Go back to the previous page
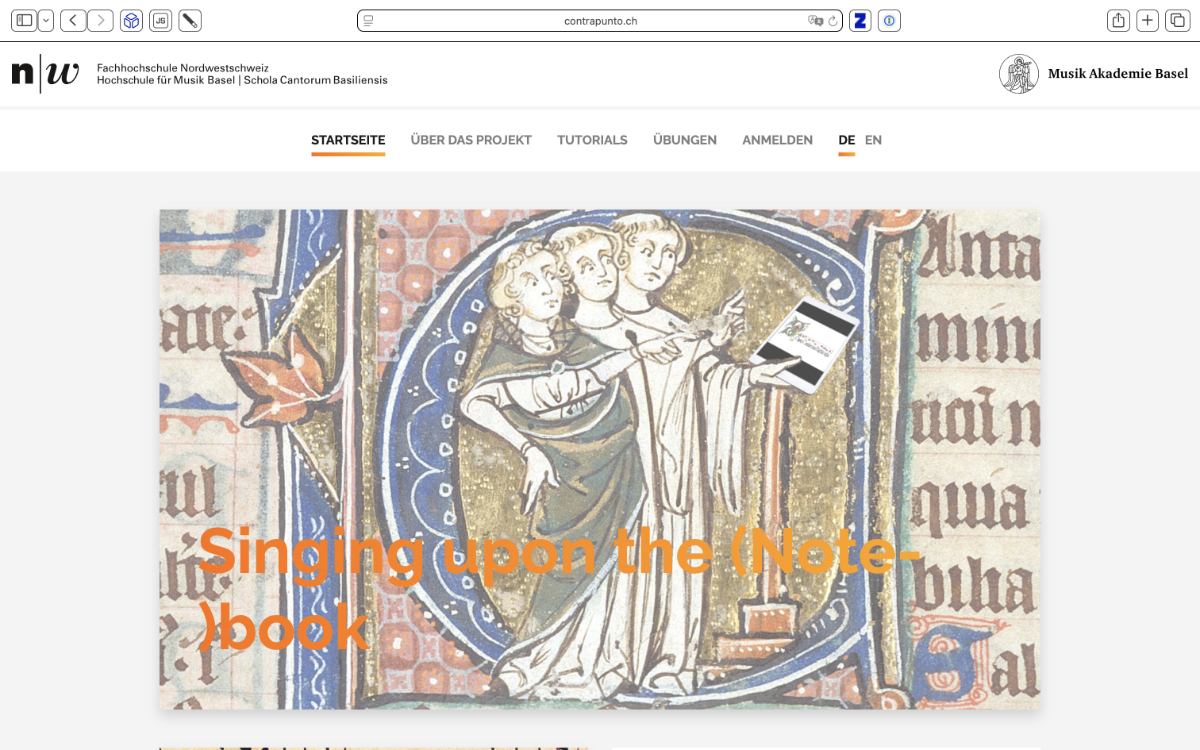Viewport: 1200px width, 750px height. [73, 20]
